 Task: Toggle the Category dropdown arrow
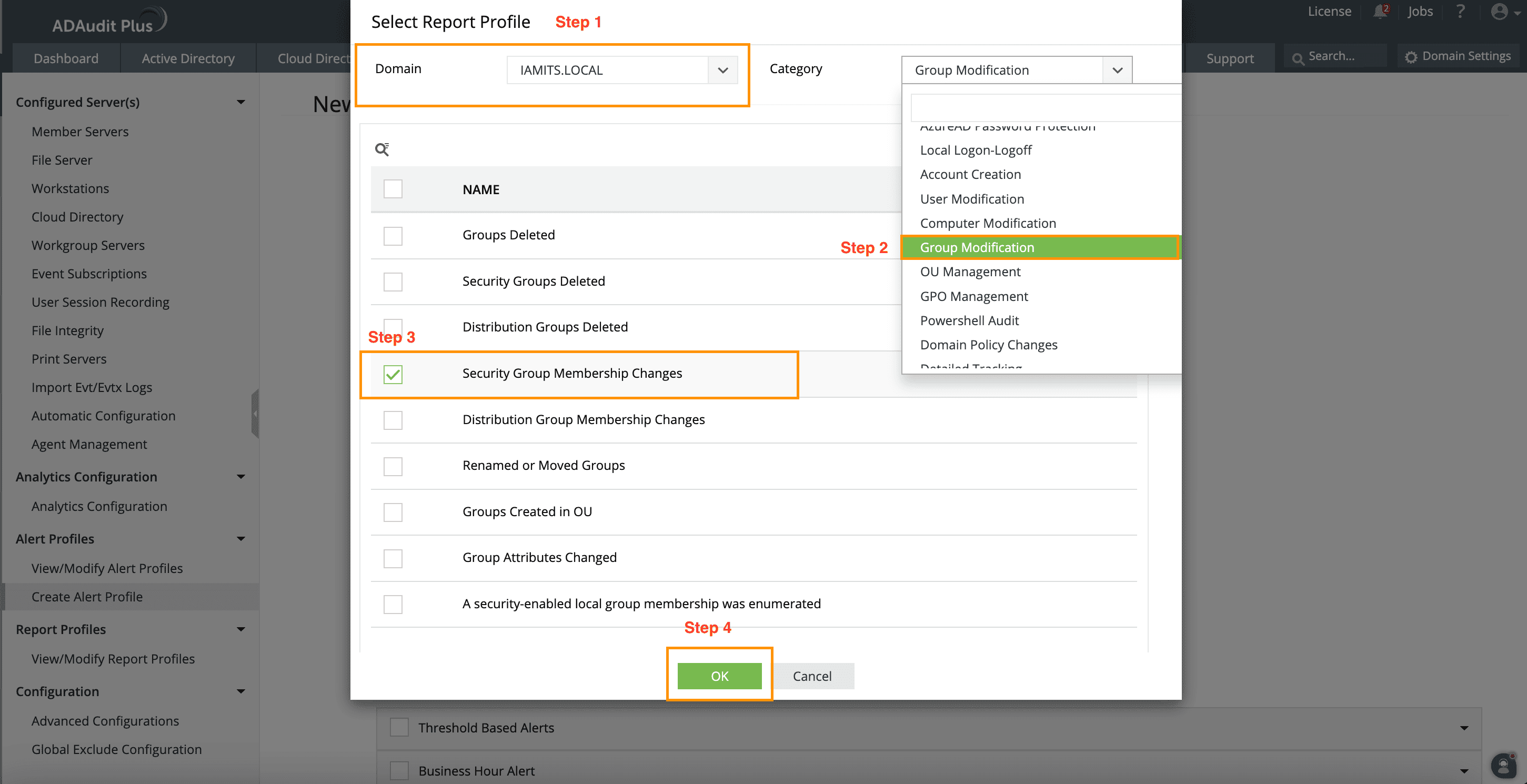1117,70
